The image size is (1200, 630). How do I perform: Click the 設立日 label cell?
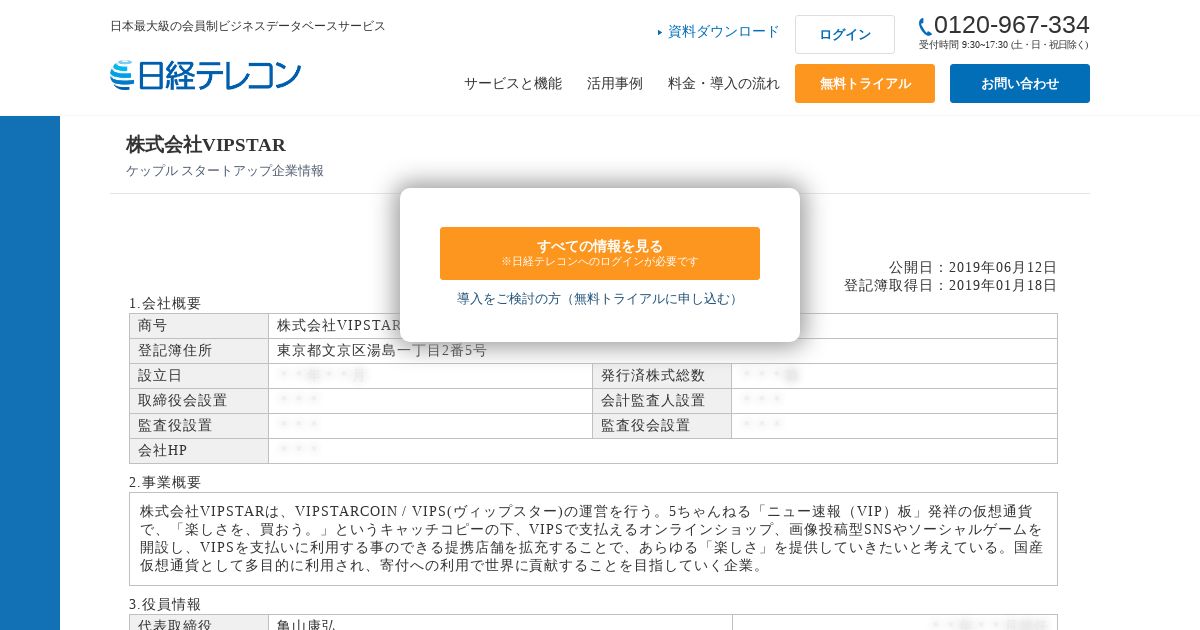click(199, 376)
